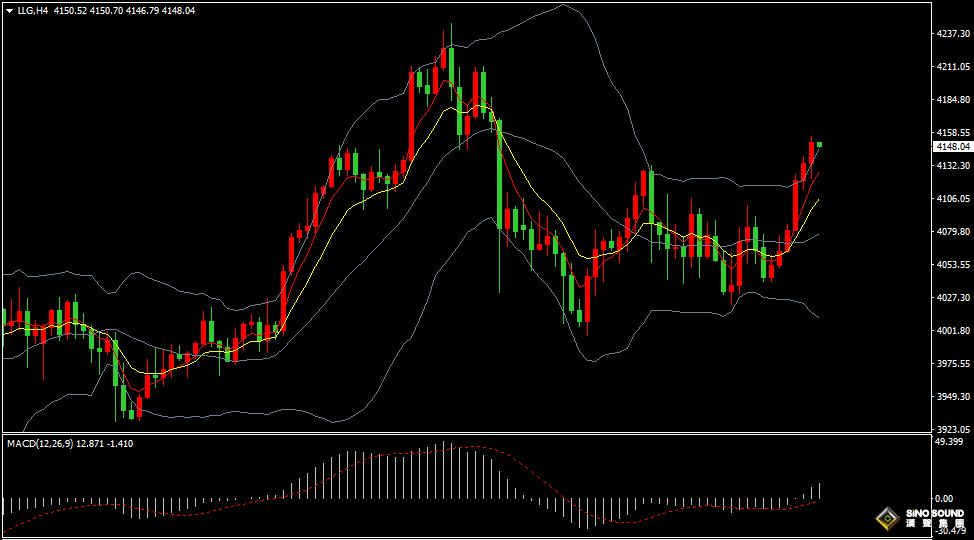Click the latest green candle at far right
This screenshot has height=540, width=974.
coord(819,145)
